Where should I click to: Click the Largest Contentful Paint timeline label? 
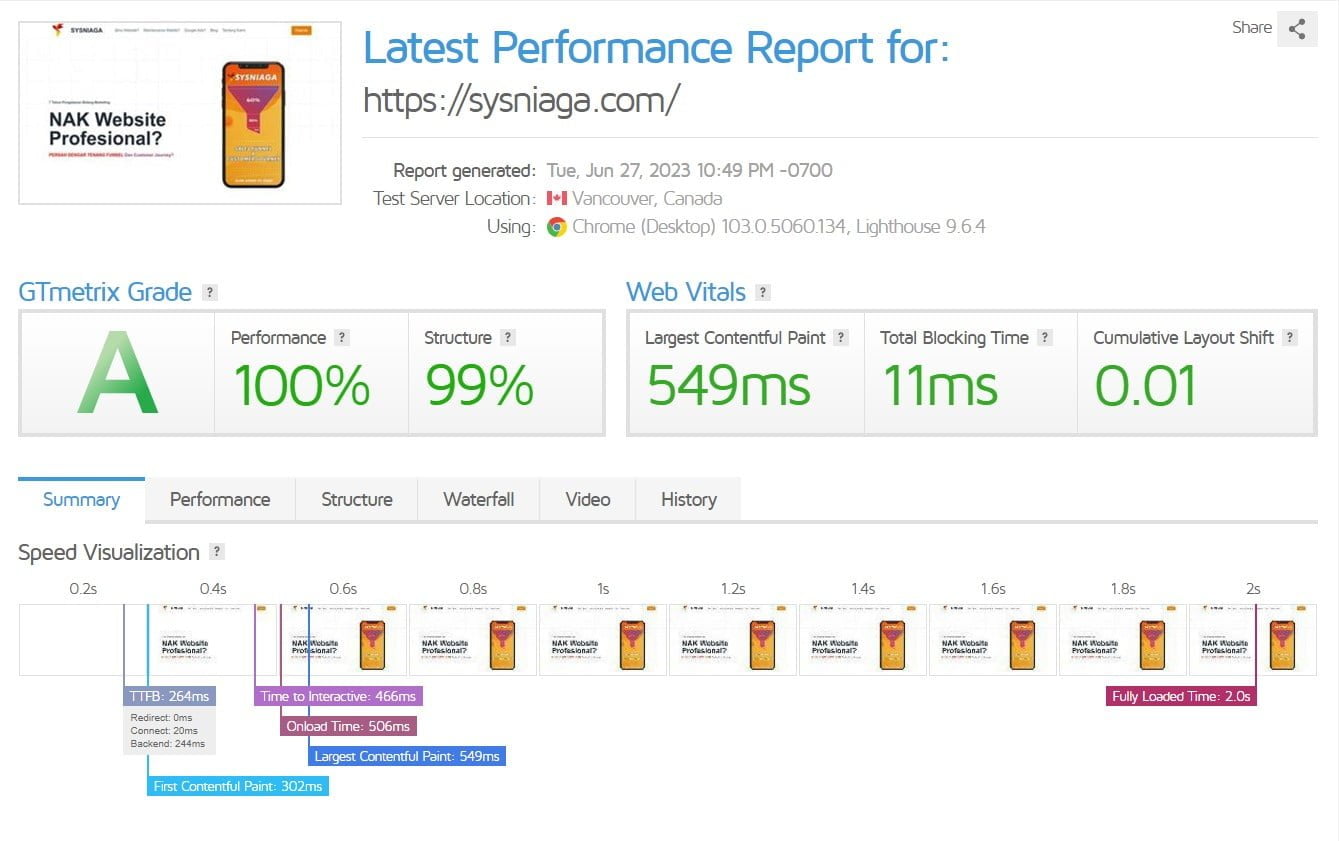(x=407, y=756)
